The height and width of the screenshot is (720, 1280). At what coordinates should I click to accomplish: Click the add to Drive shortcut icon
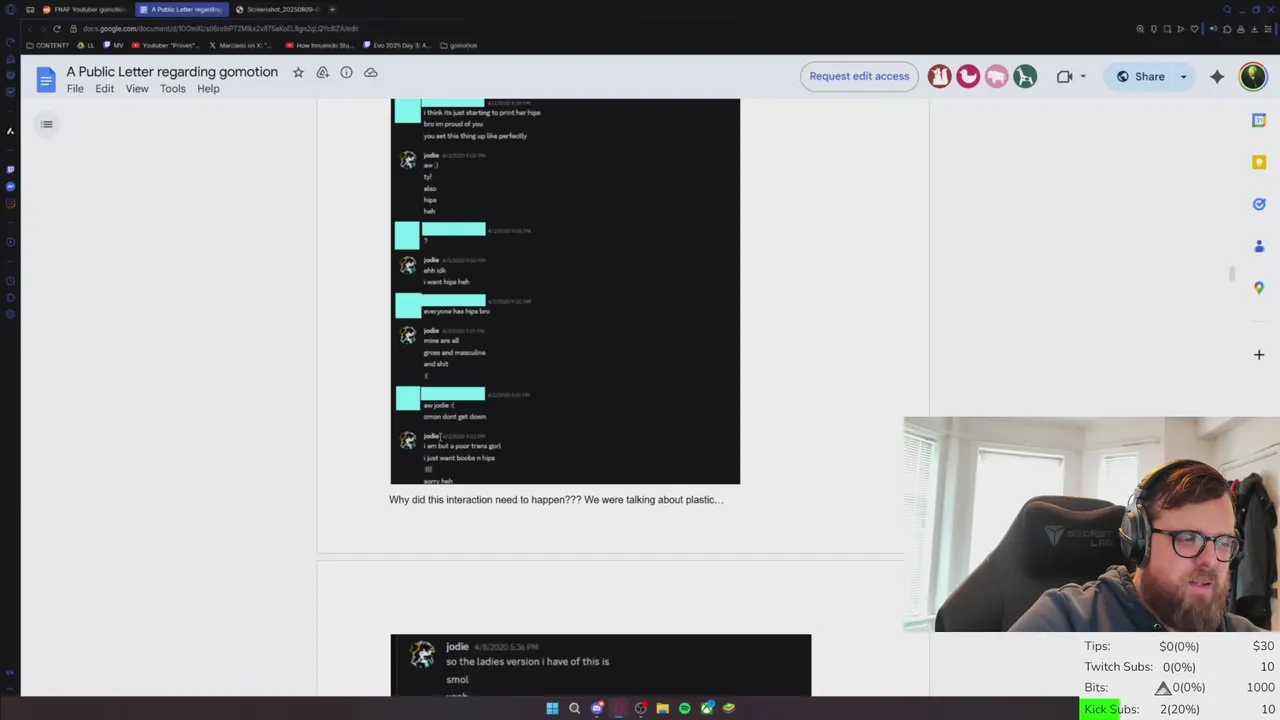(x=322, y=72)
